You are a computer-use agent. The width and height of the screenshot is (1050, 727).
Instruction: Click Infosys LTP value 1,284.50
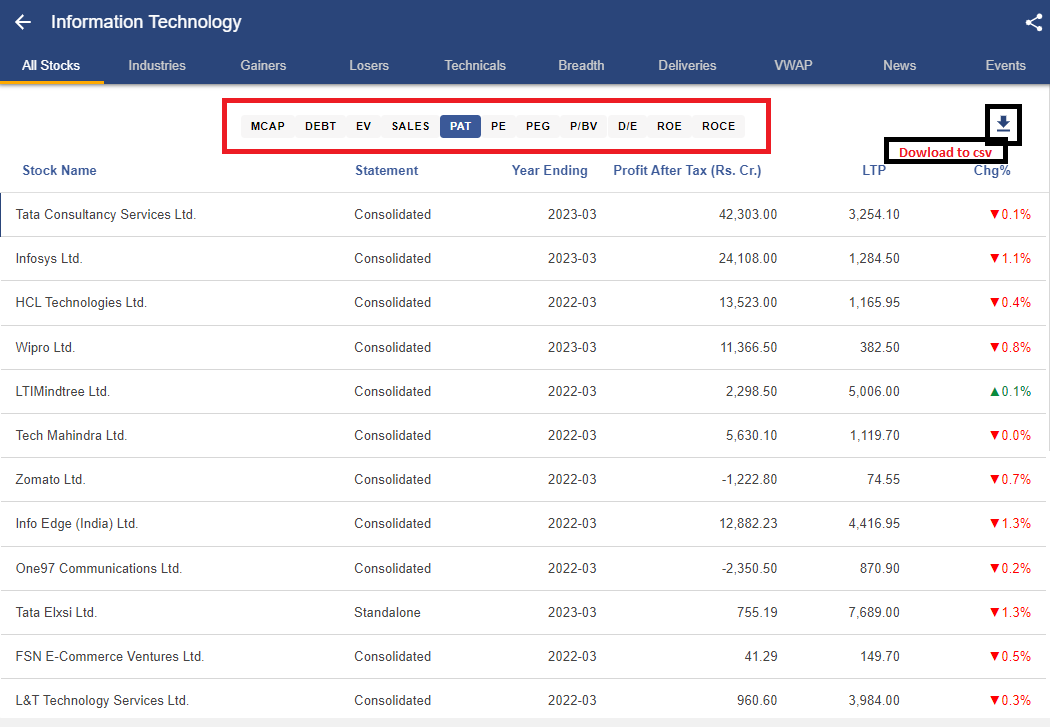[x=874, y=258]
